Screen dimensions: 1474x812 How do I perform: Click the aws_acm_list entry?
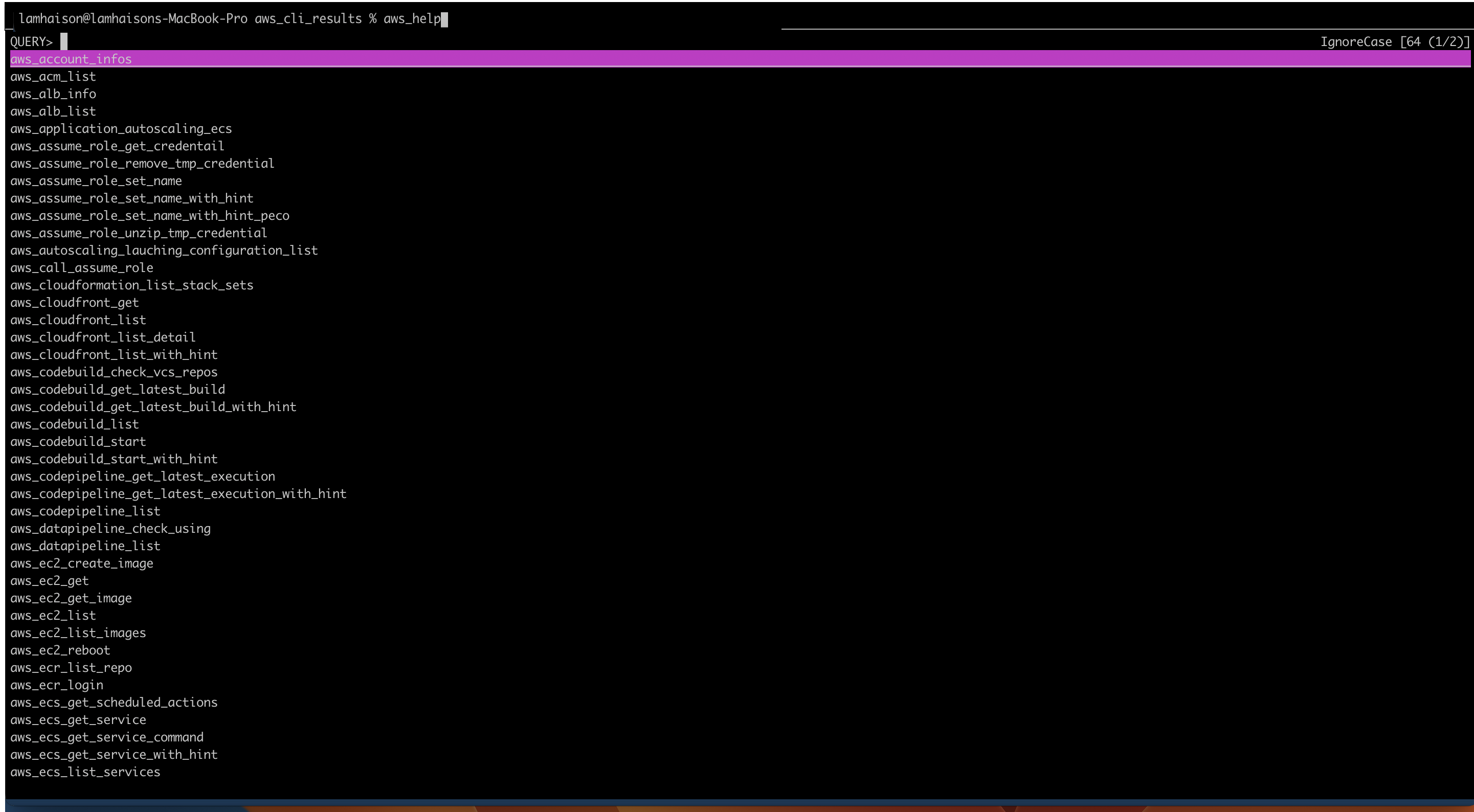point(53,77)
